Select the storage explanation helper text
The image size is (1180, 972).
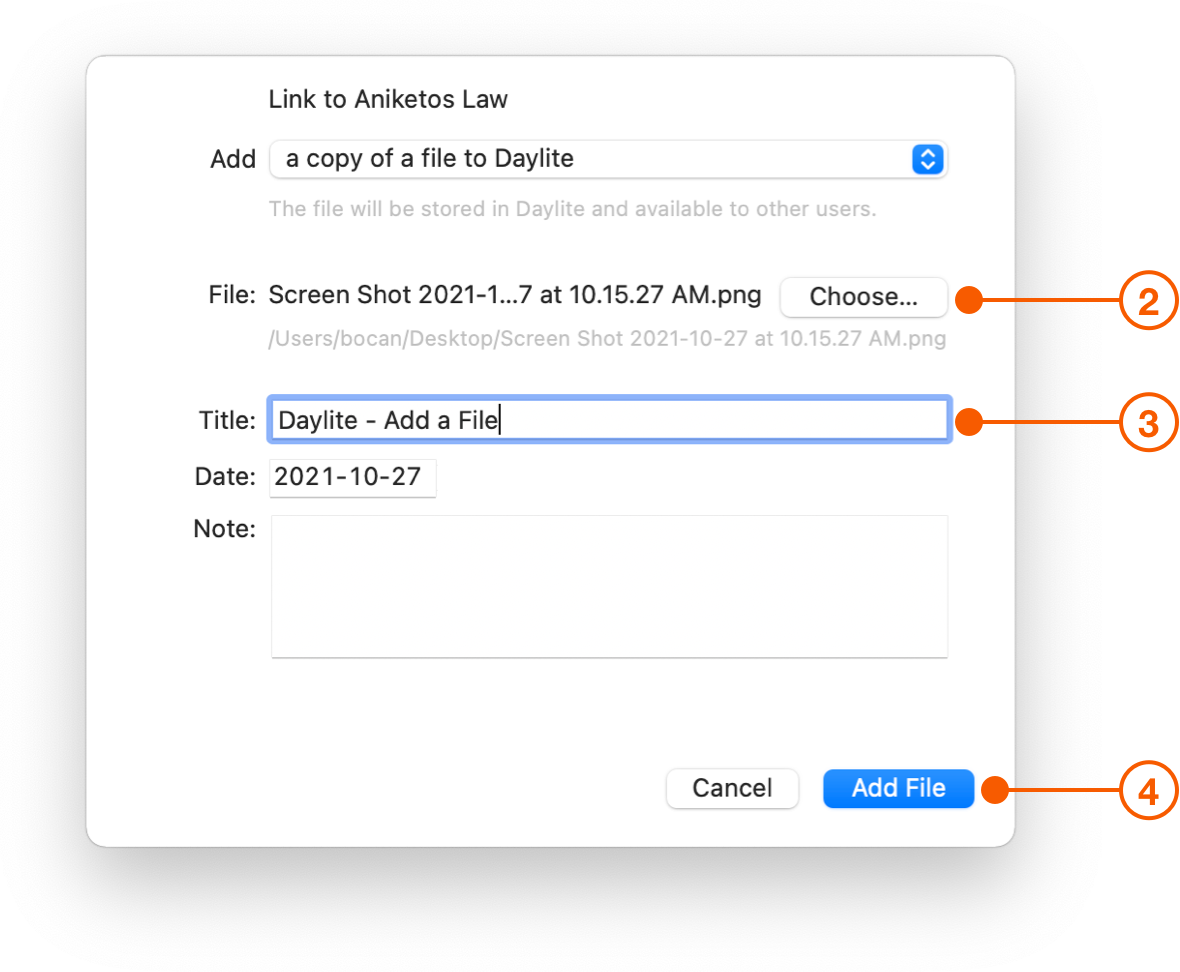click(x=572, y=208)
